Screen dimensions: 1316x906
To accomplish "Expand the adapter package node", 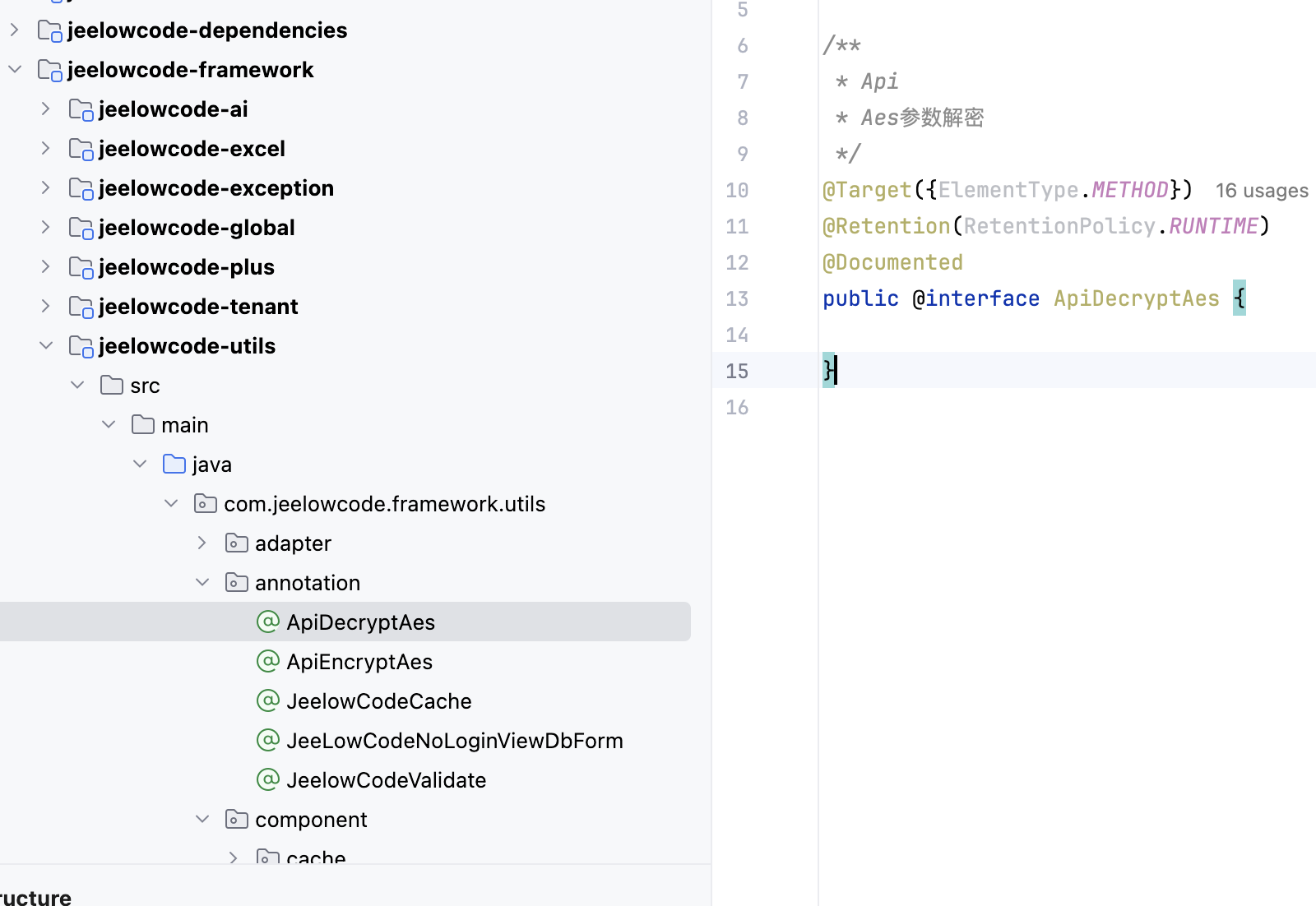I will [202, 543].
